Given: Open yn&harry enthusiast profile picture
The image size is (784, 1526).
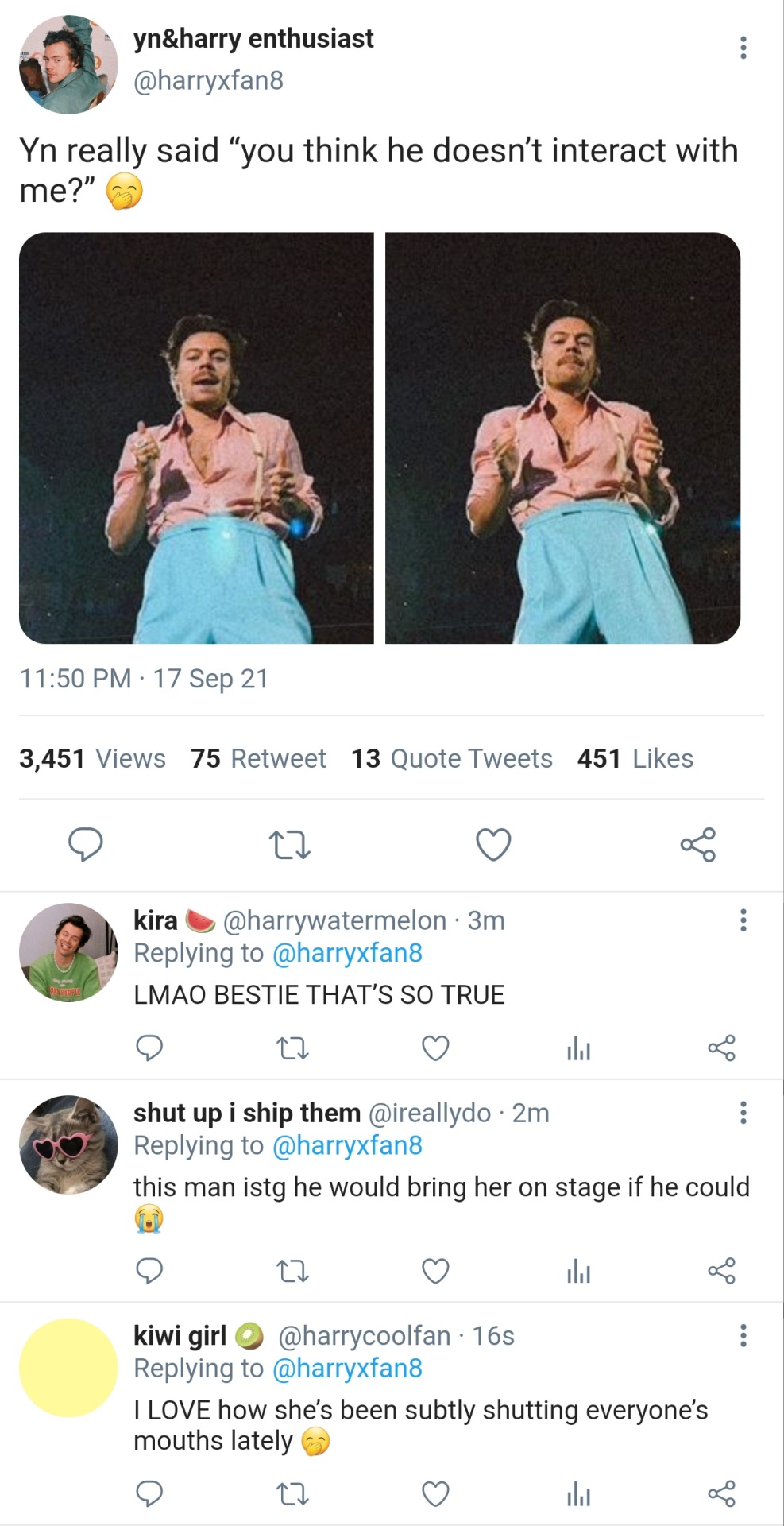Looking at the screenshot, I should tap(68, 64).
